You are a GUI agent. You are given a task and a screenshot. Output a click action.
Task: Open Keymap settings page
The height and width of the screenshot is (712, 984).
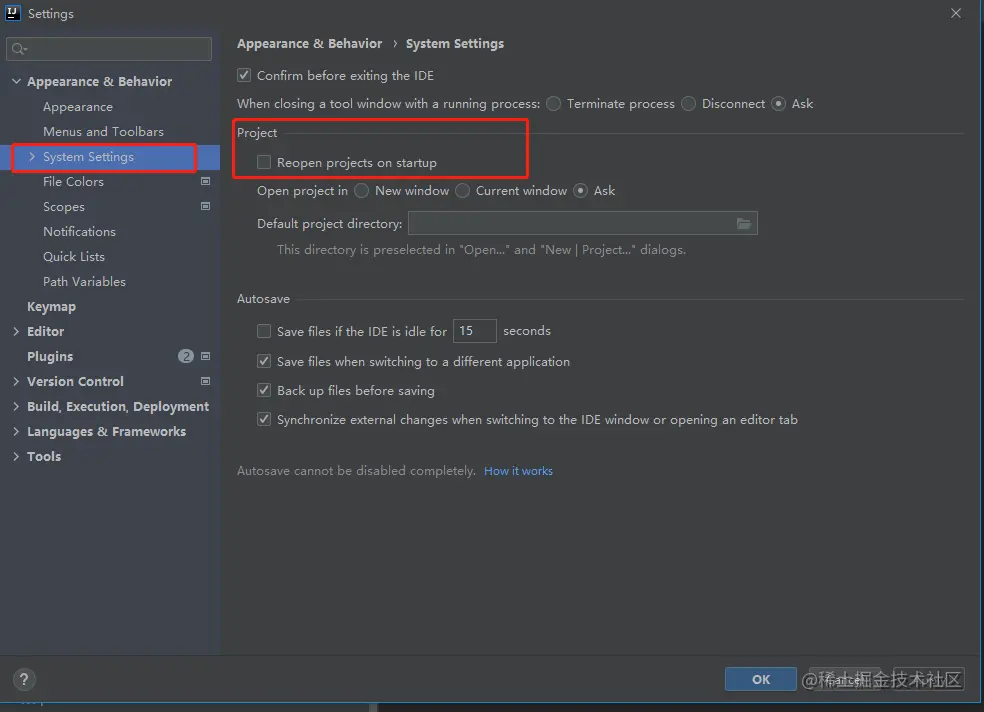point(51,307)
